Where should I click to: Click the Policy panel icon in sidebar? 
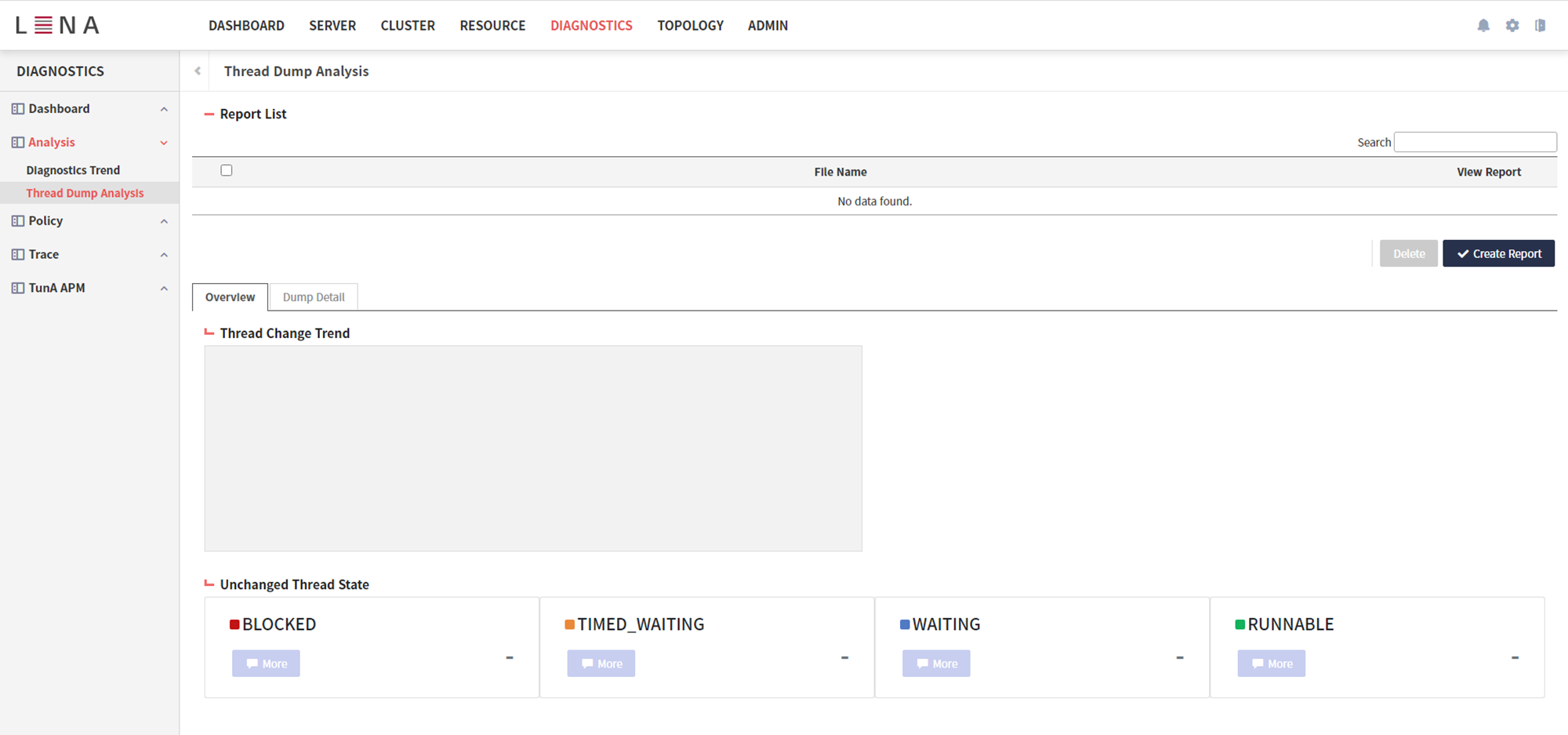click(17, 221)
